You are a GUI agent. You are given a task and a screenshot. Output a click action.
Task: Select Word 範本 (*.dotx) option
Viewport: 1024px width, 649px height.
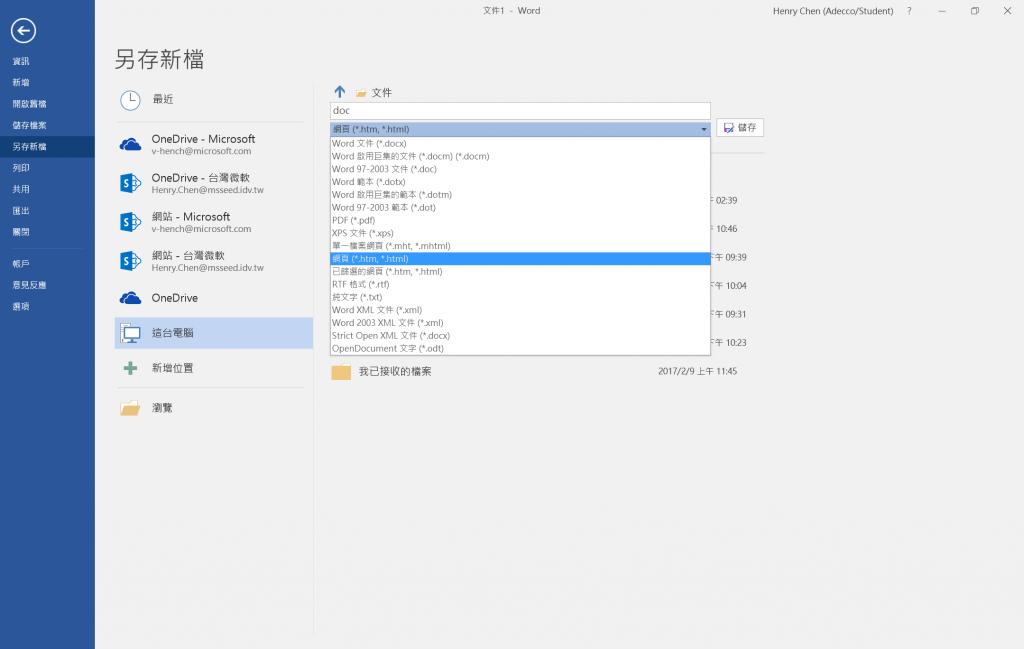(520, 182)
